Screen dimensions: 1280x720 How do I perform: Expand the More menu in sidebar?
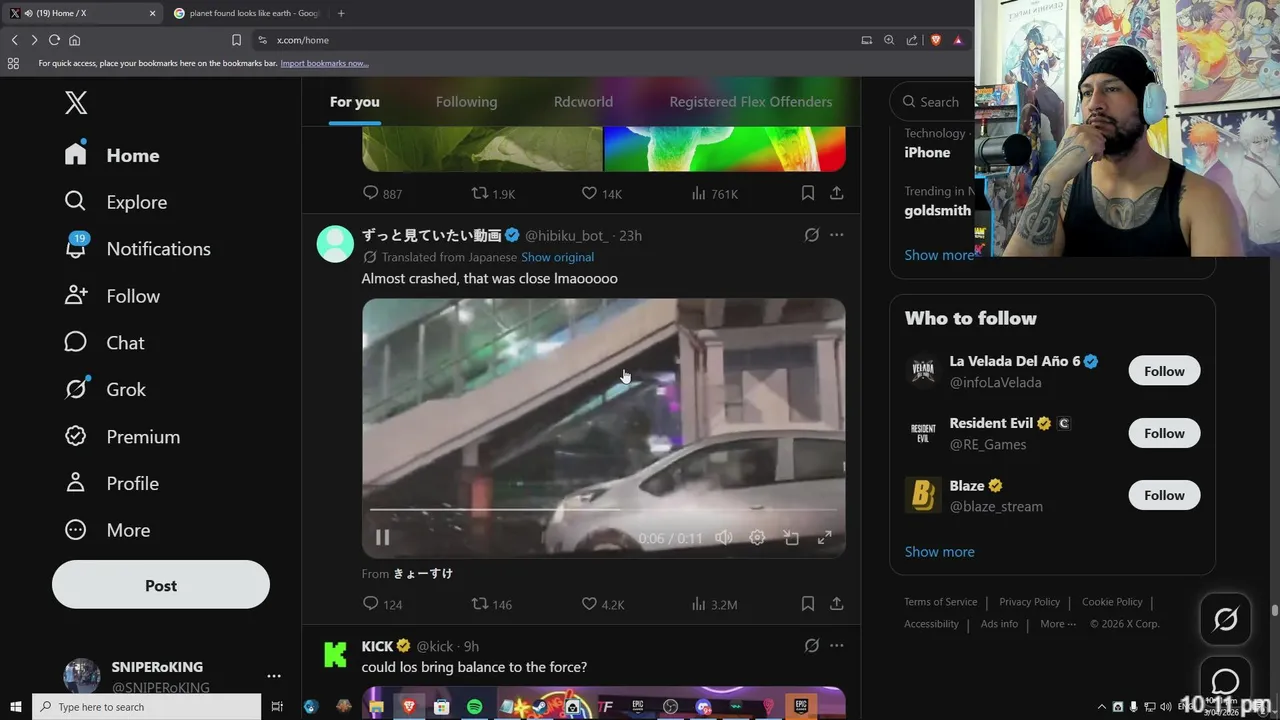coord(107,530)
